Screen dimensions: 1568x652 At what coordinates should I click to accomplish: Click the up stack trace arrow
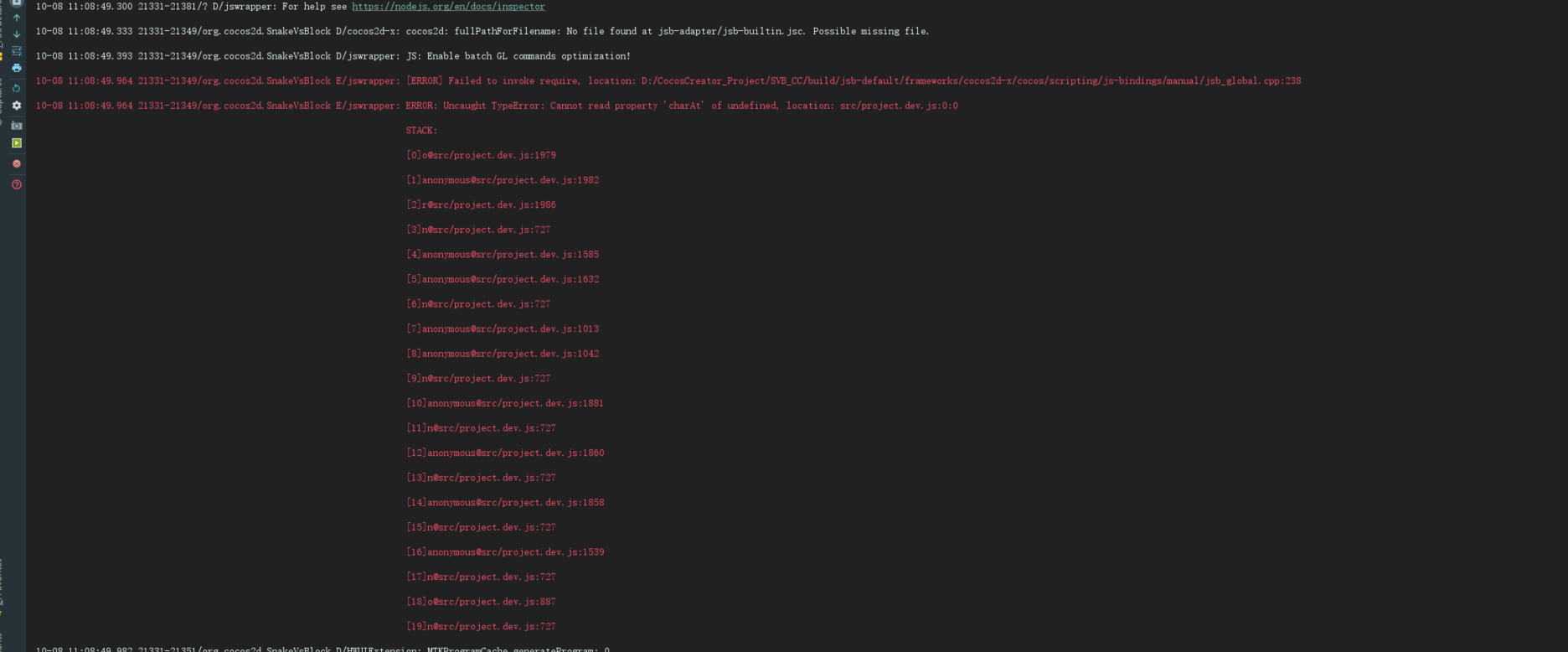point(17,18)
